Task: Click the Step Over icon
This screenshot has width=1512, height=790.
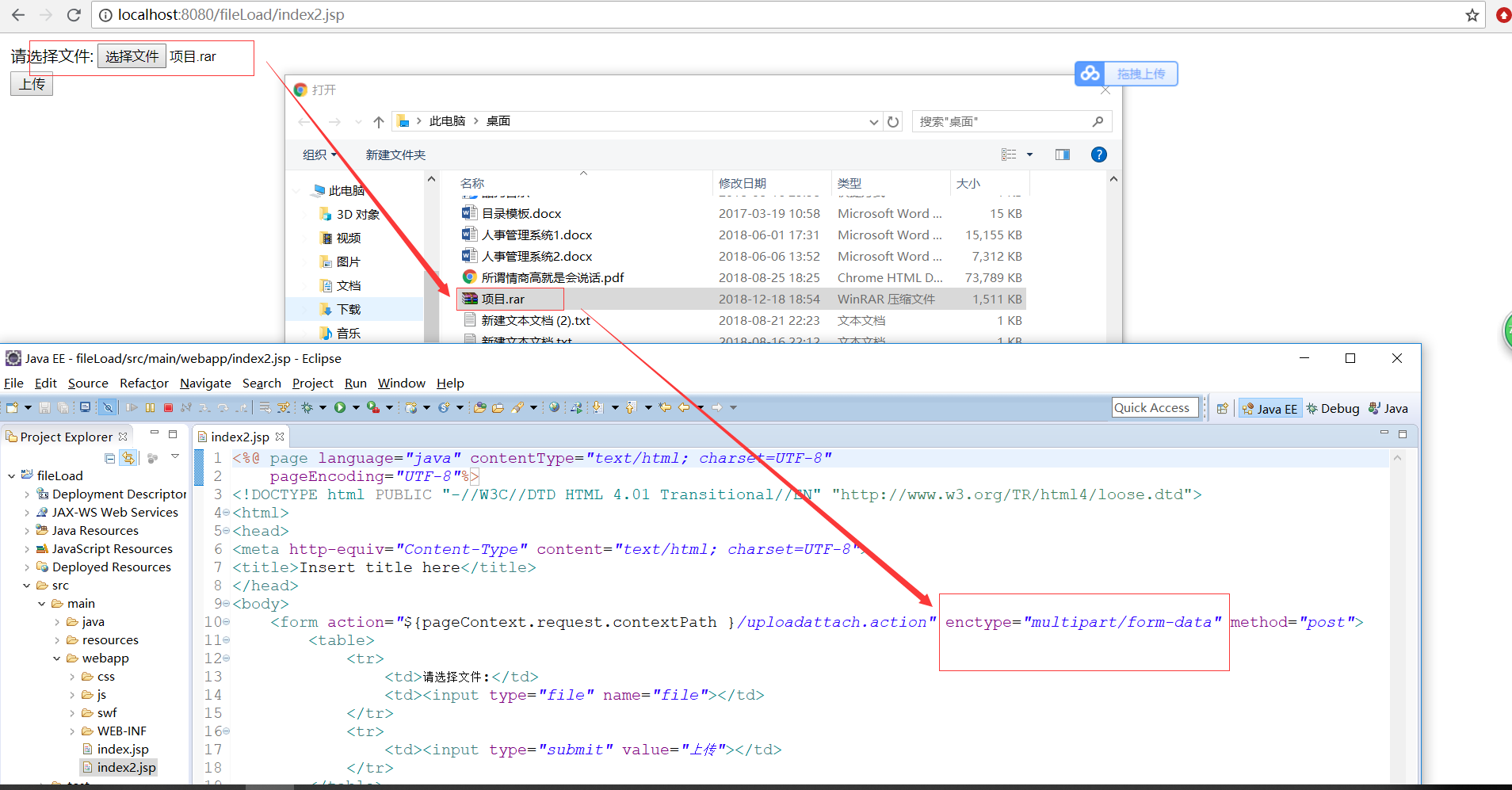Action: point(223,407)
